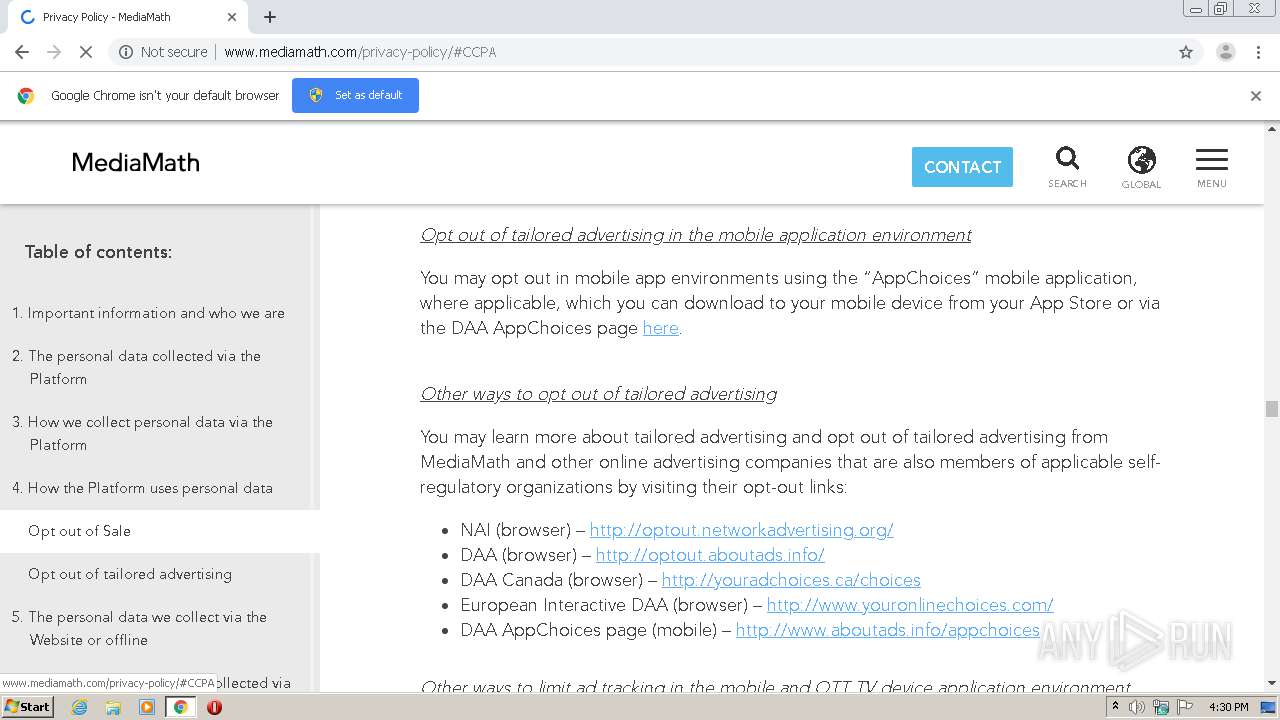Open the DAA AppChoices 'here' link
Viewport: 1280px width, 720px height.
tap(660, 328)
